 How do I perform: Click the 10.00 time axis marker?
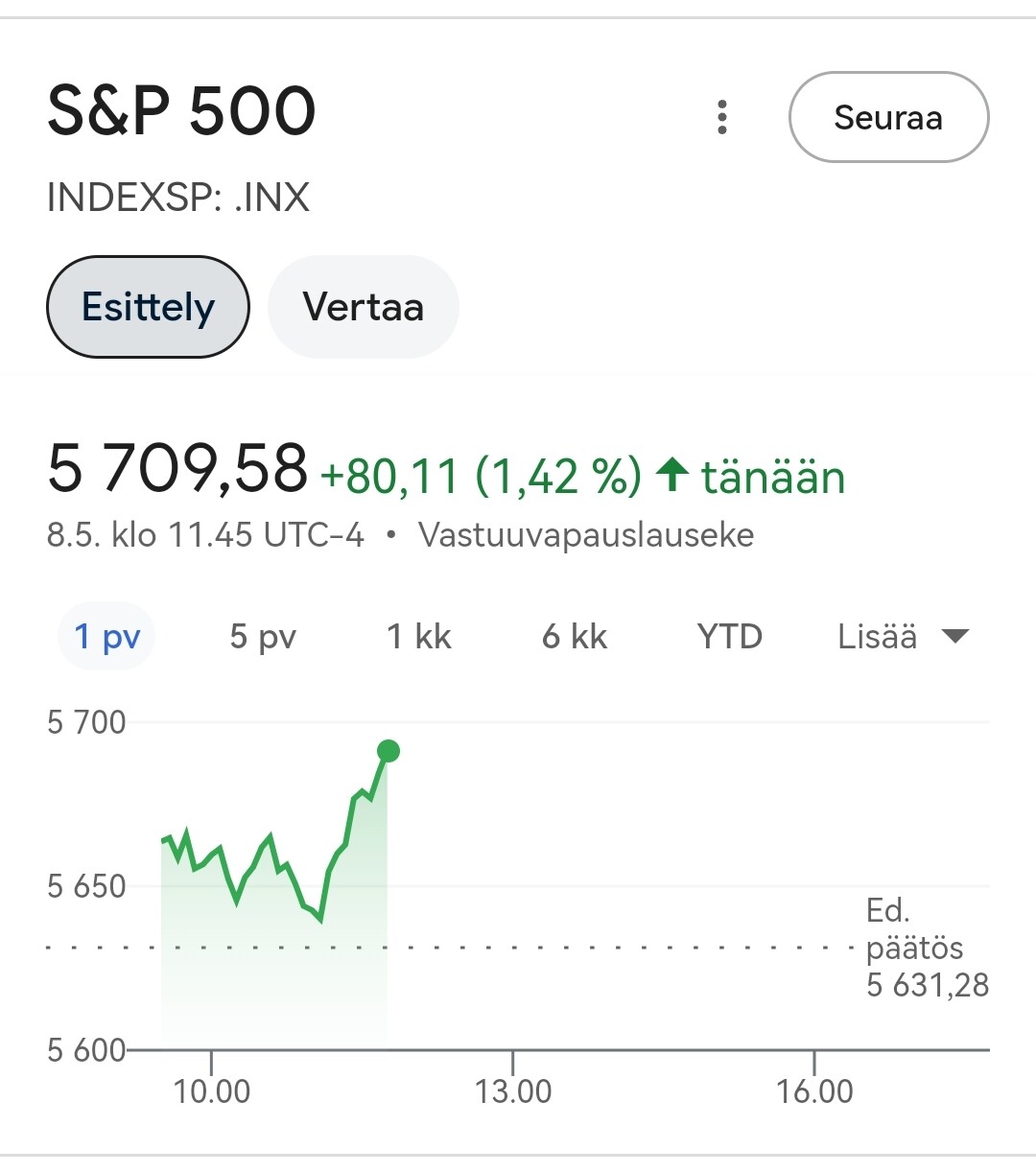pyautogui.click(x=211, y=1091)
